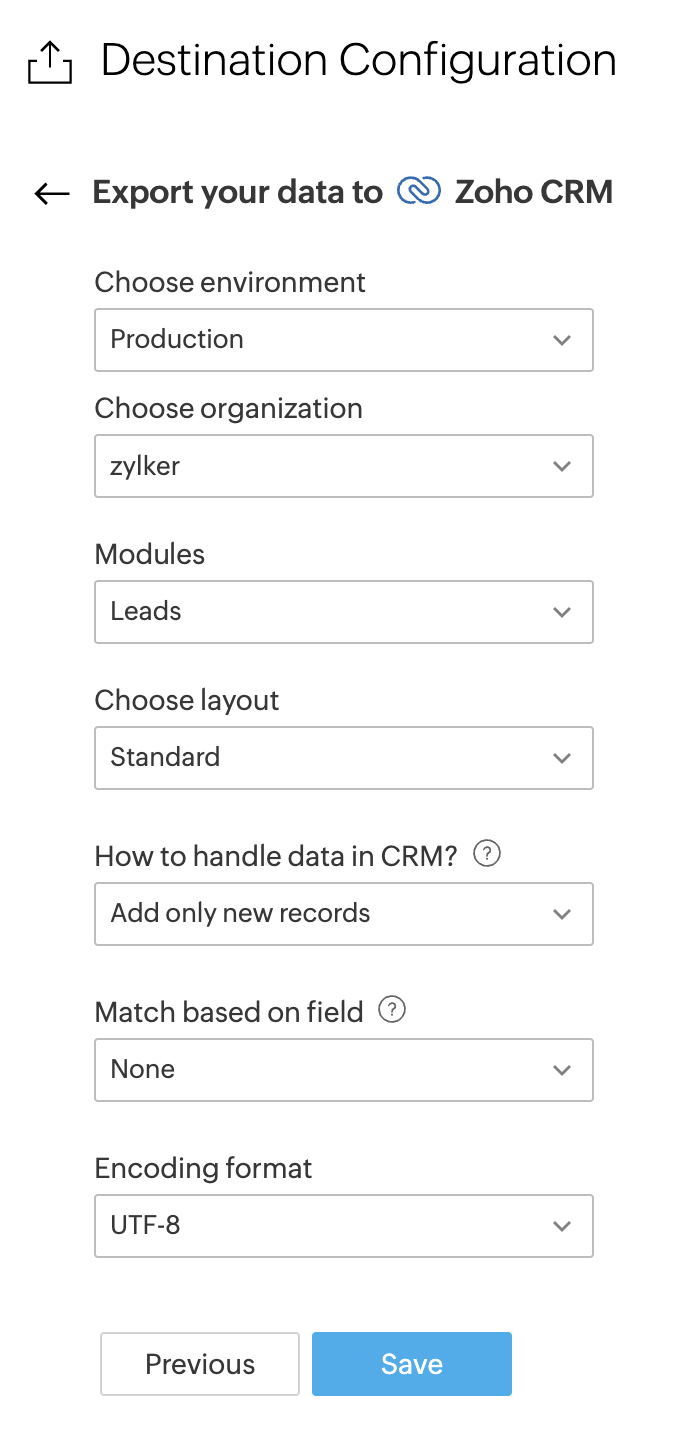Click help icon beside 'How to handle data'

(486, 855)
